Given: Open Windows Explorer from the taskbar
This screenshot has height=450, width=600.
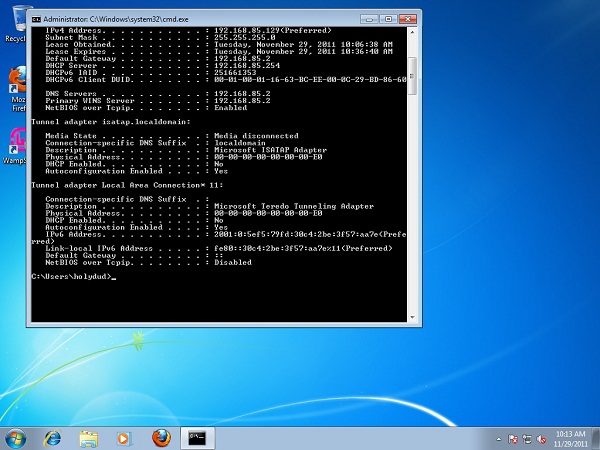Looking at the screenshot, I should pyautogui.click(x=88, y=437).
